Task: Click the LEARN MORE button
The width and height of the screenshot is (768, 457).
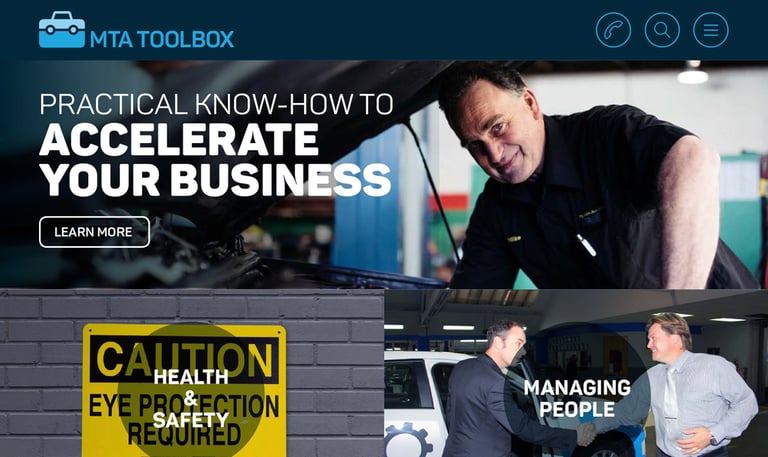Action: tap(94, 232)
